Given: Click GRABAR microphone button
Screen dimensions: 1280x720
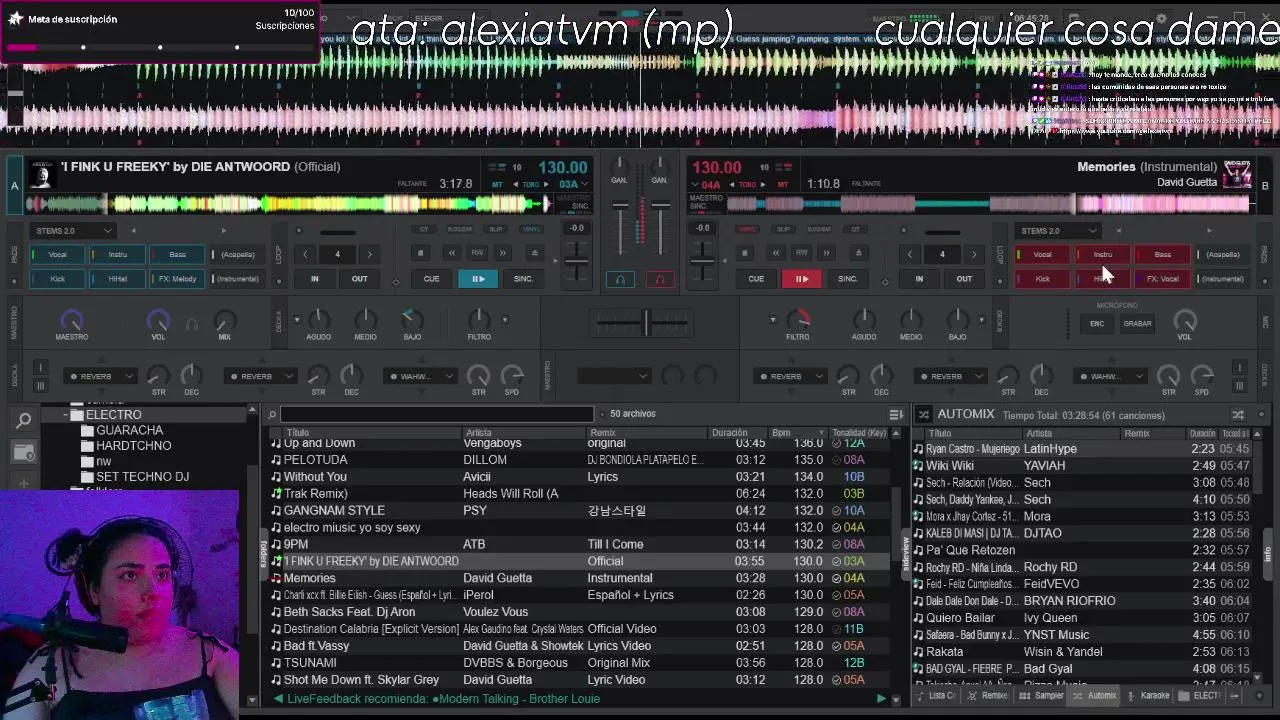Looking at the screenshot, I should 1137,323.
